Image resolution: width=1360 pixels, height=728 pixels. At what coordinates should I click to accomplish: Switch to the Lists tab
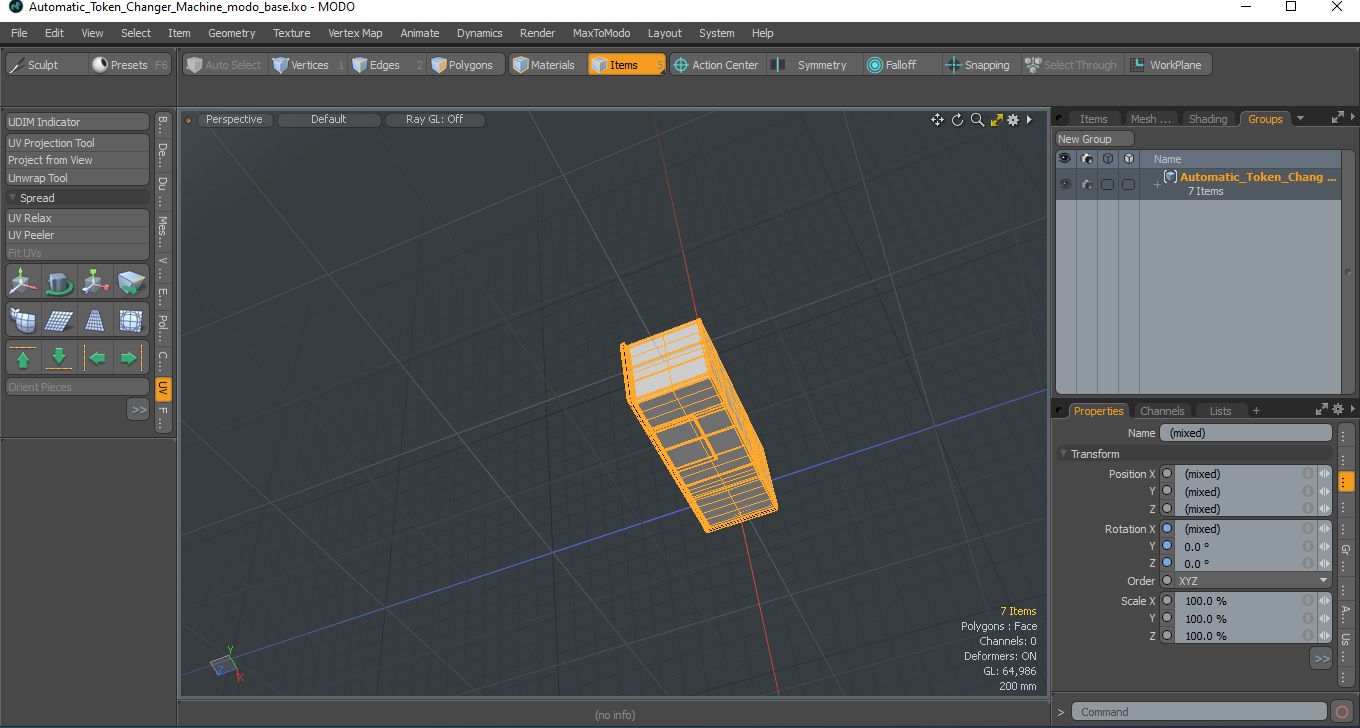(1220, 411)
